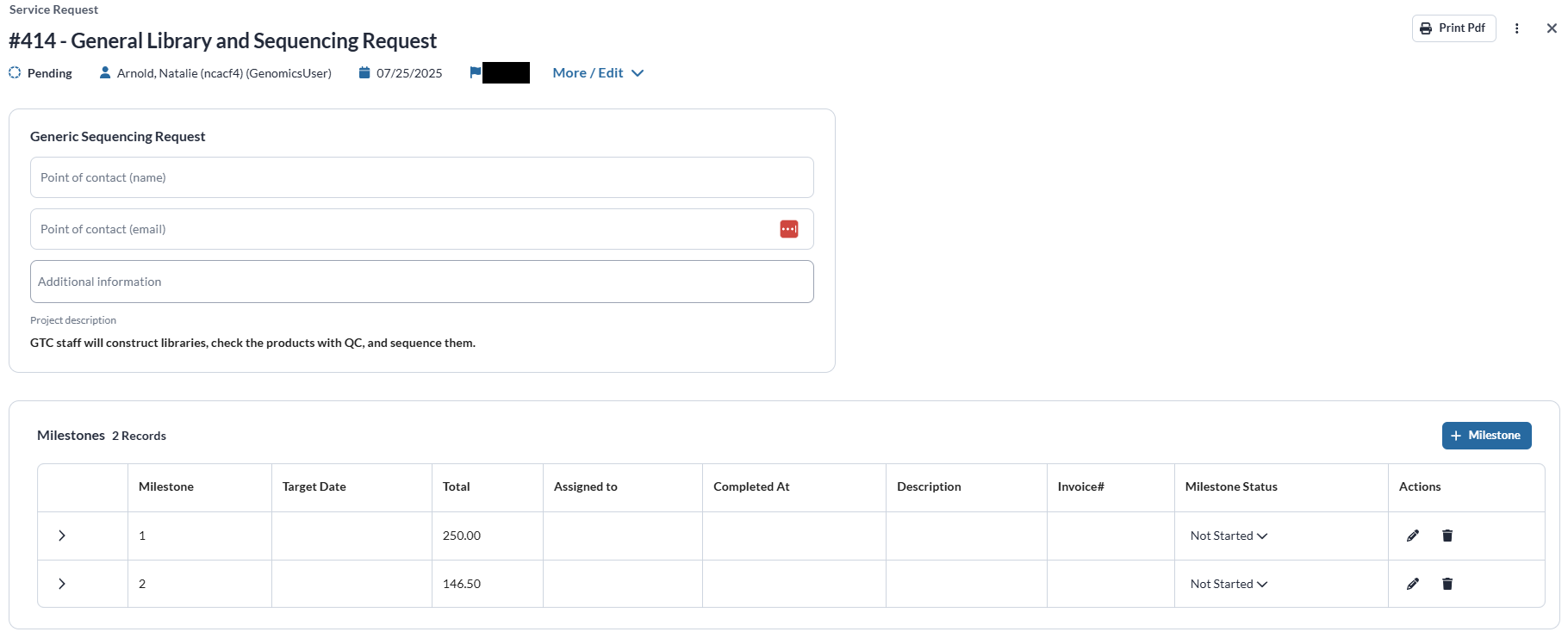Click the Print Pdf button

(x=1453, y=28)
